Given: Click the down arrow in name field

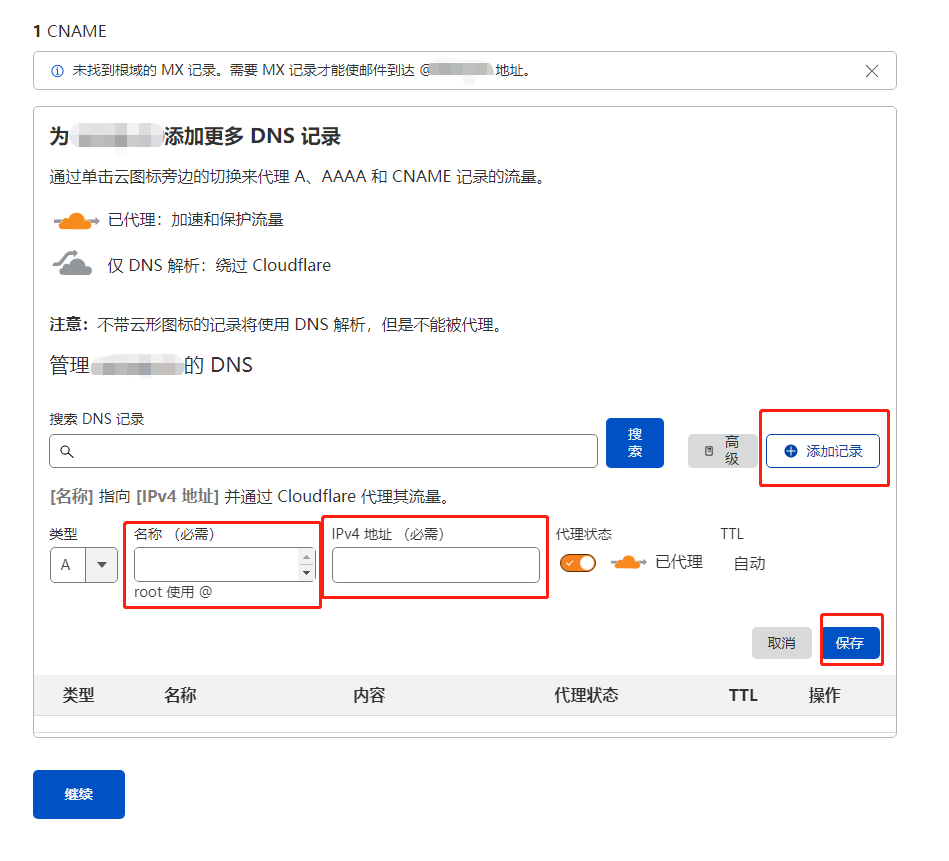Looking at the screenshot, I should [307, 572].
